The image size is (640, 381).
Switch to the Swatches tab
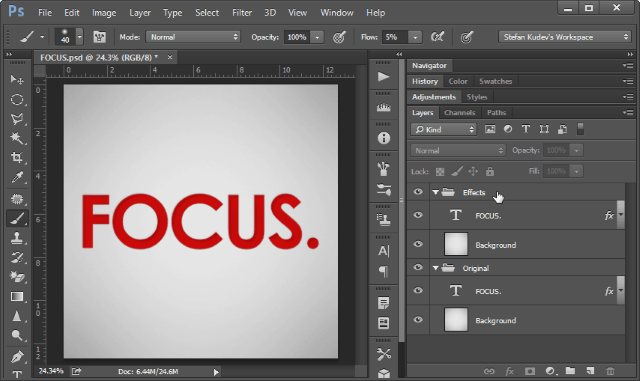496,81
